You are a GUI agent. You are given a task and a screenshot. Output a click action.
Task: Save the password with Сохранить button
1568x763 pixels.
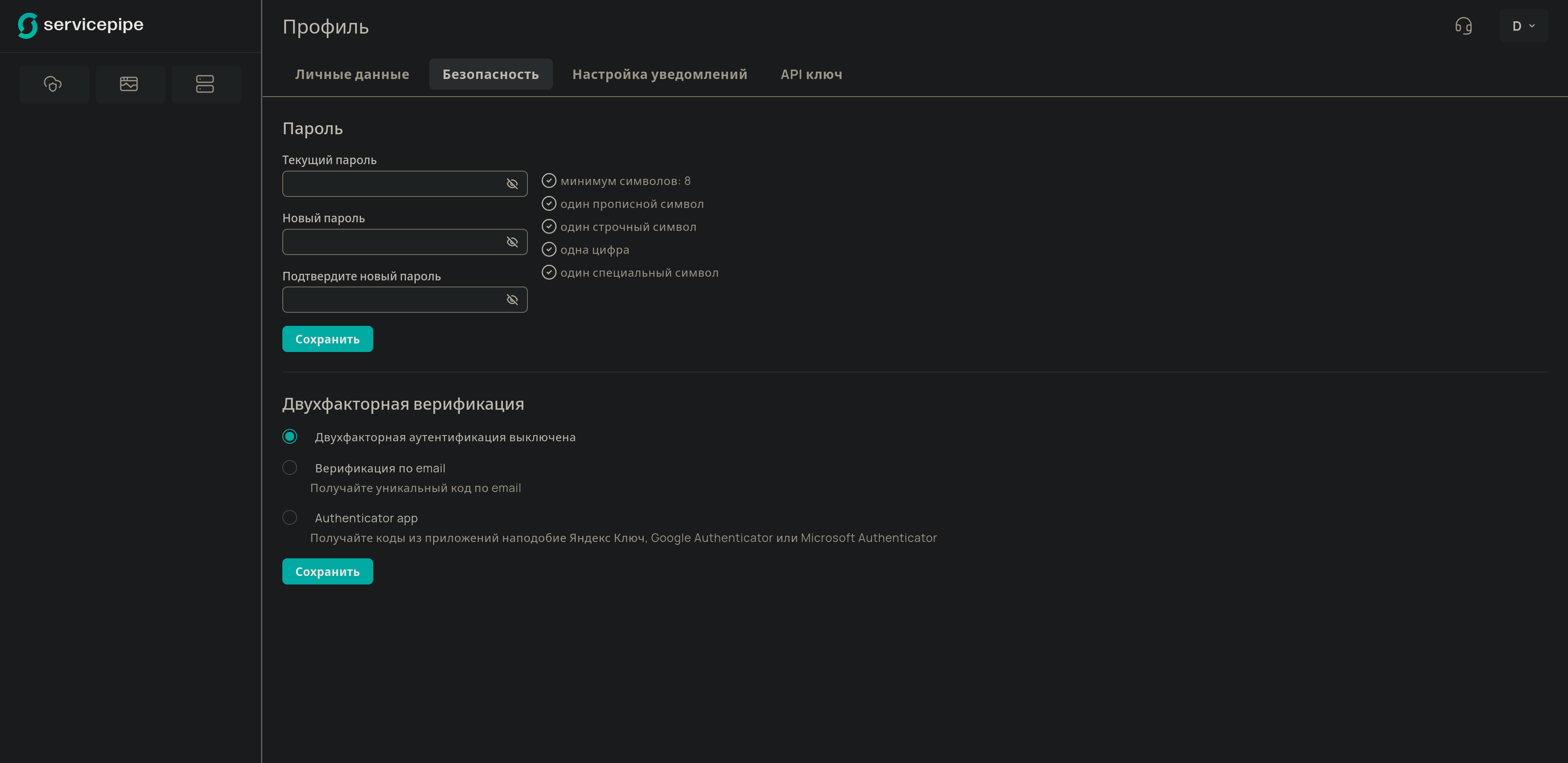tap(327, 339)
